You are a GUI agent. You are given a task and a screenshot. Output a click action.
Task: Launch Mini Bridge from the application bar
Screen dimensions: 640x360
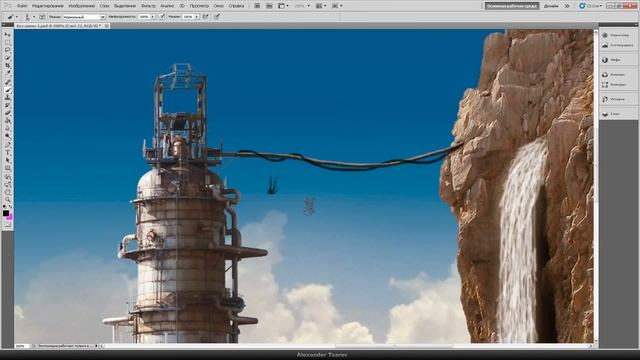pos(269,6)
